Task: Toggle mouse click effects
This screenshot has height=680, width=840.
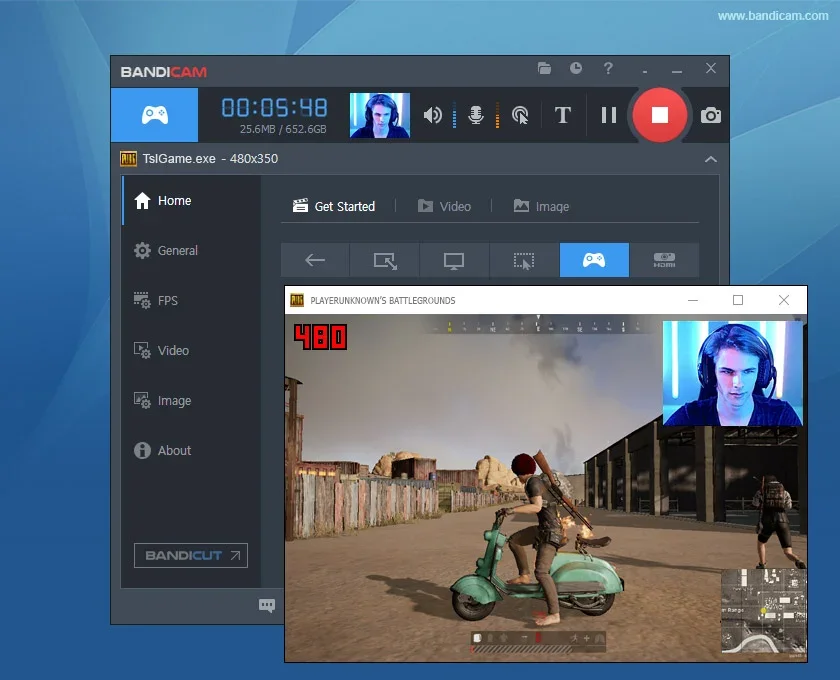Action: pos(519,115)
